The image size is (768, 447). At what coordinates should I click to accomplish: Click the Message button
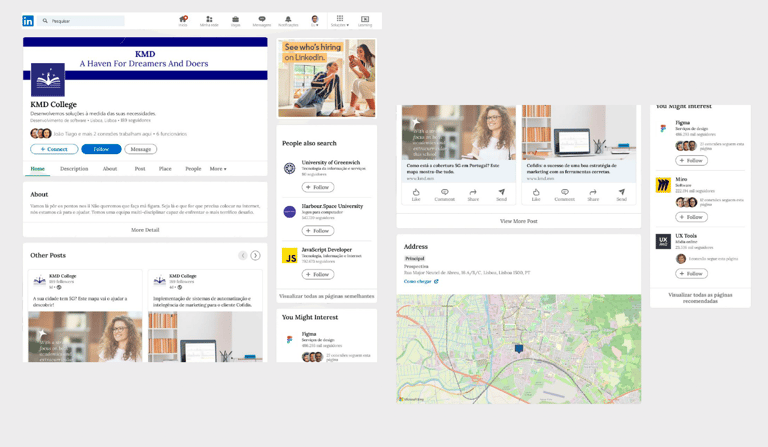[141, 149]
